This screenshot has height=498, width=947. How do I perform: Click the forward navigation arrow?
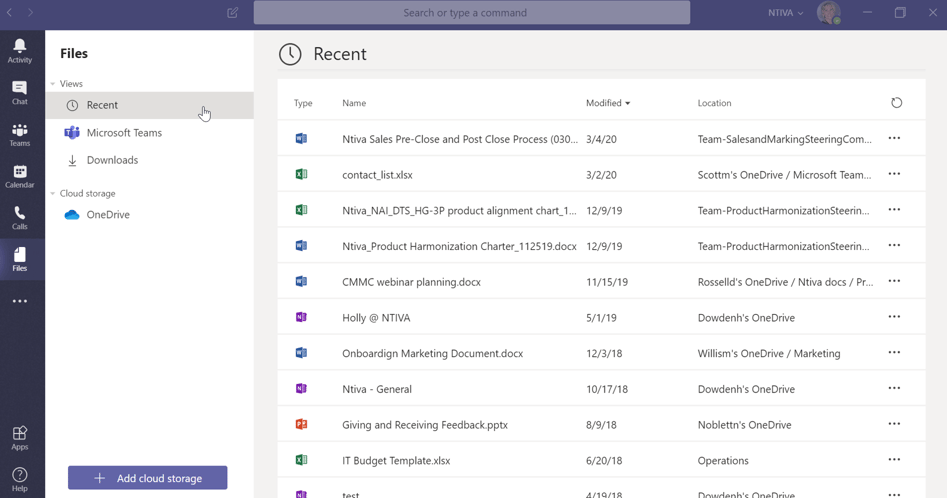pyautogui.click(x=30, y=13)
